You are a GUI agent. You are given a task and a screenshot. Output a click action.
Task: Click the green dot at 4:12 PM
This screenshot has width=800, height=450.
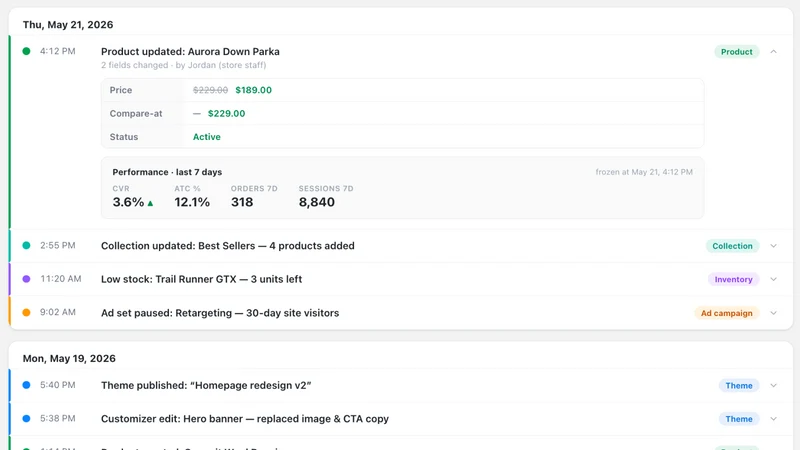pos(27,51)
